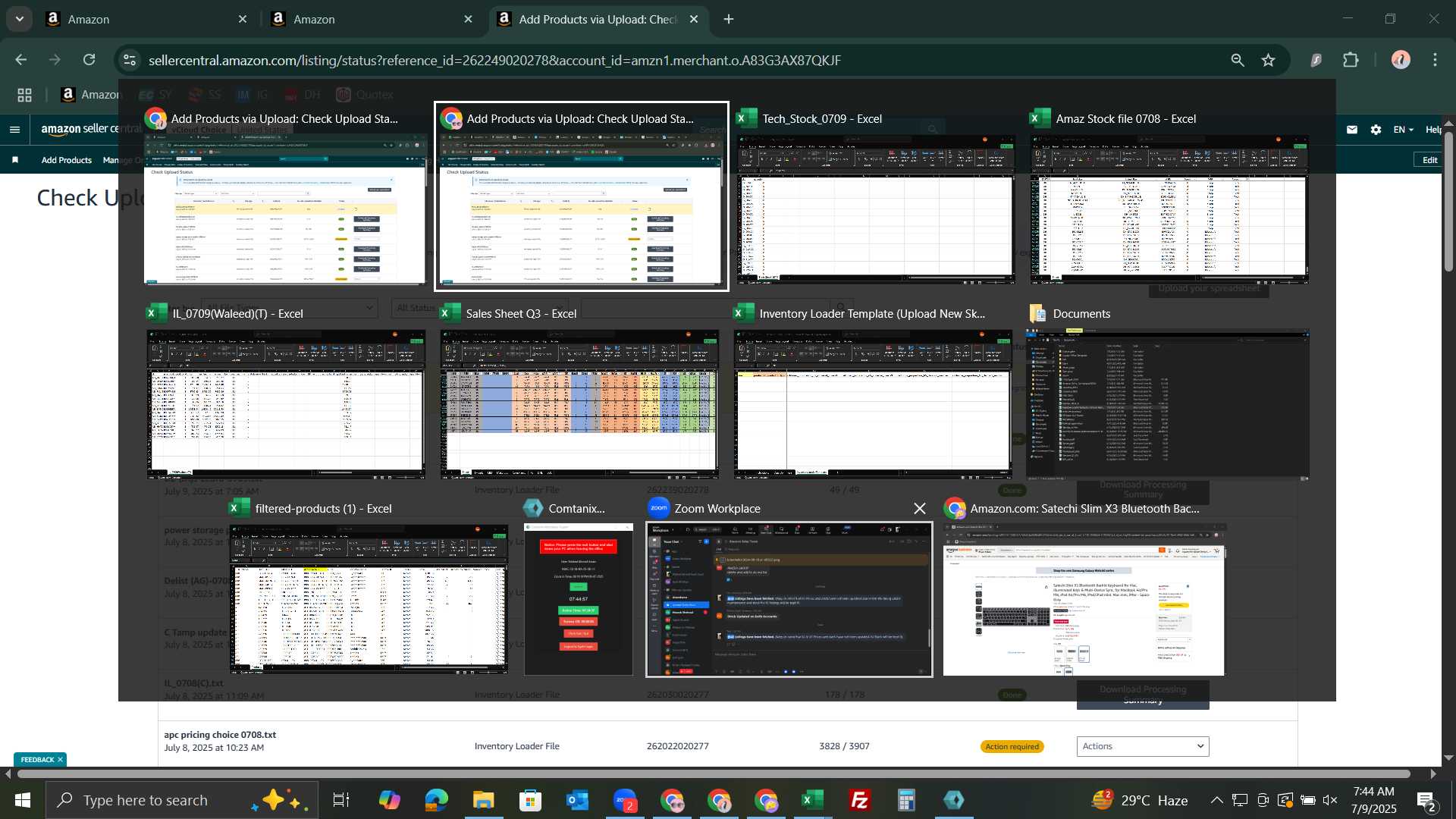Image resolution: width=1456 pixels, height=819 pixels.
Task: Open Seller Central settings gear
Action: (x=1376, y=130)
